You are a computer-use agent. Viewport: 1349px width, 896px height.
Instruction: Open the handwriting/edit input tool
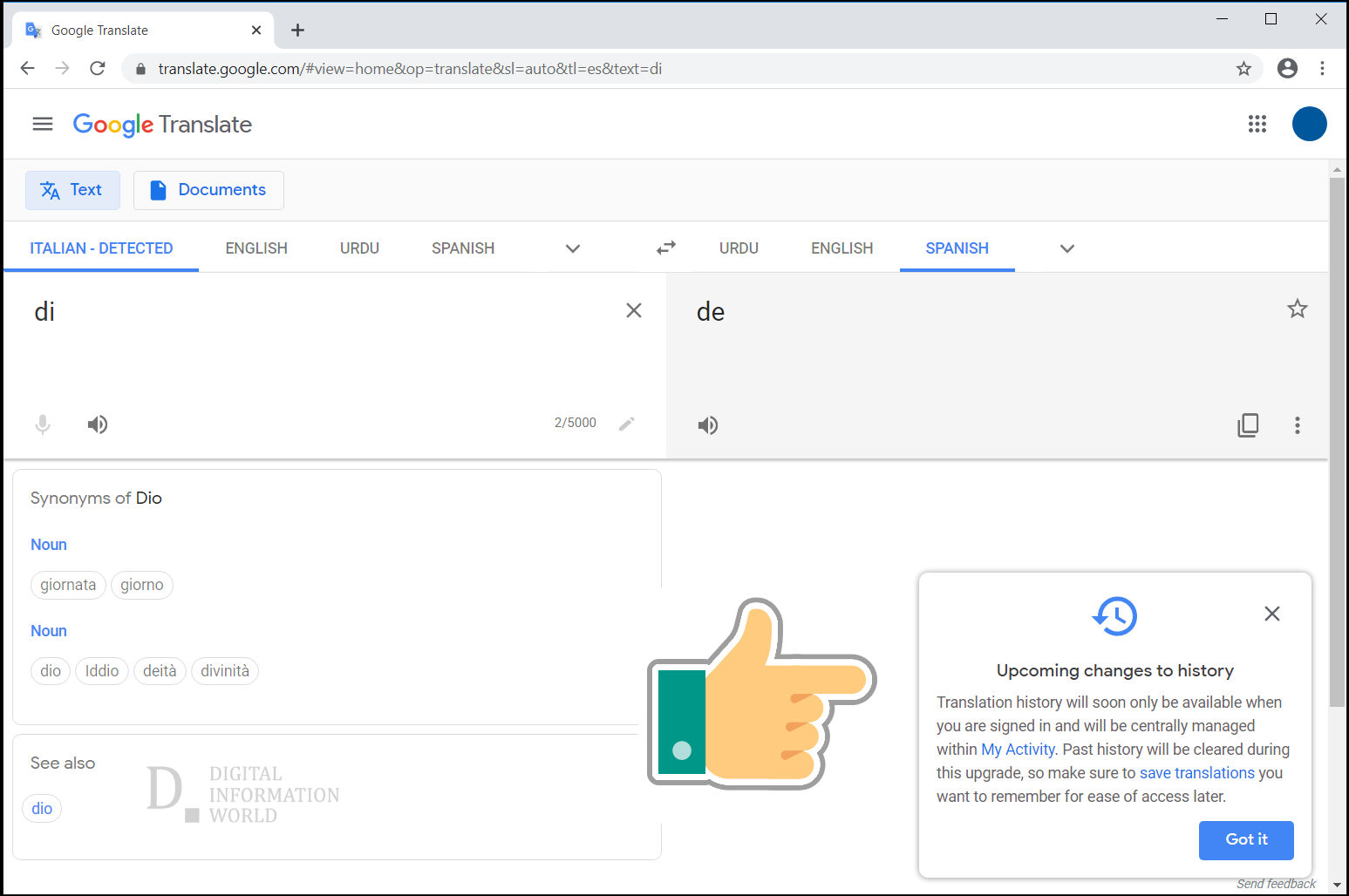coord(627,424)
